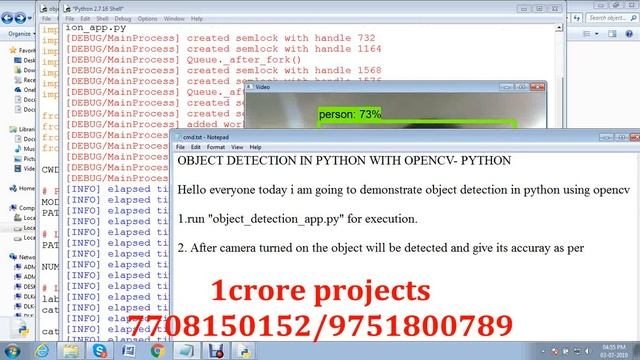Open the DESK computer under Network
This screenshot has width=640, height=360.
[25, 287]
